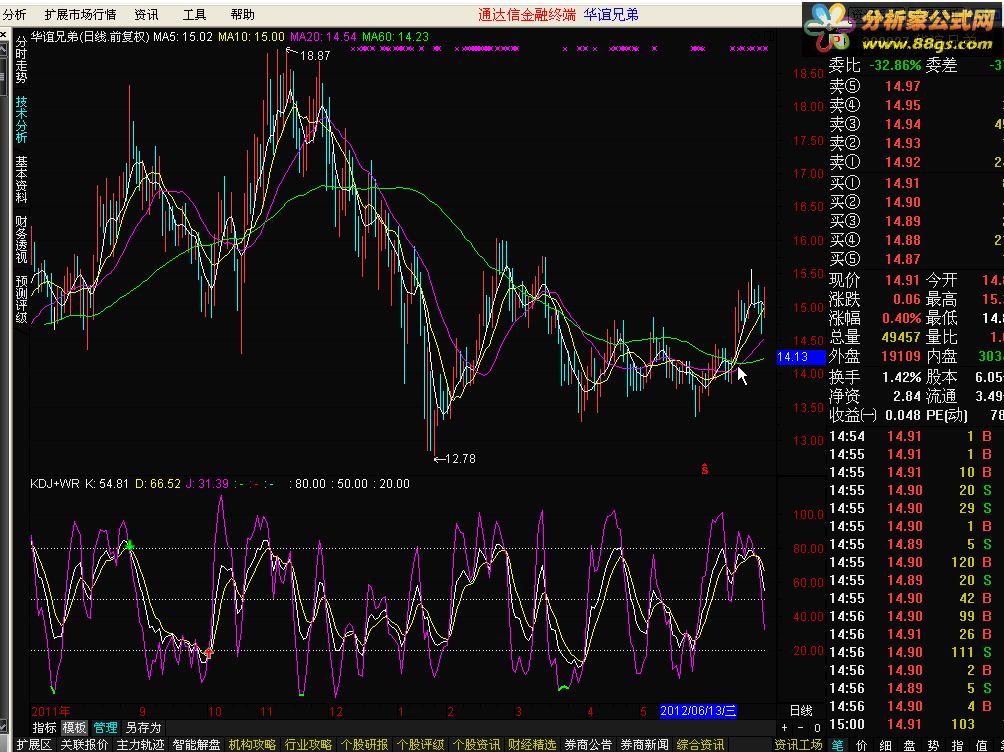
Task: Open the 机构攻略 tab
Action: pyautogui.click(x=252, y=744)
